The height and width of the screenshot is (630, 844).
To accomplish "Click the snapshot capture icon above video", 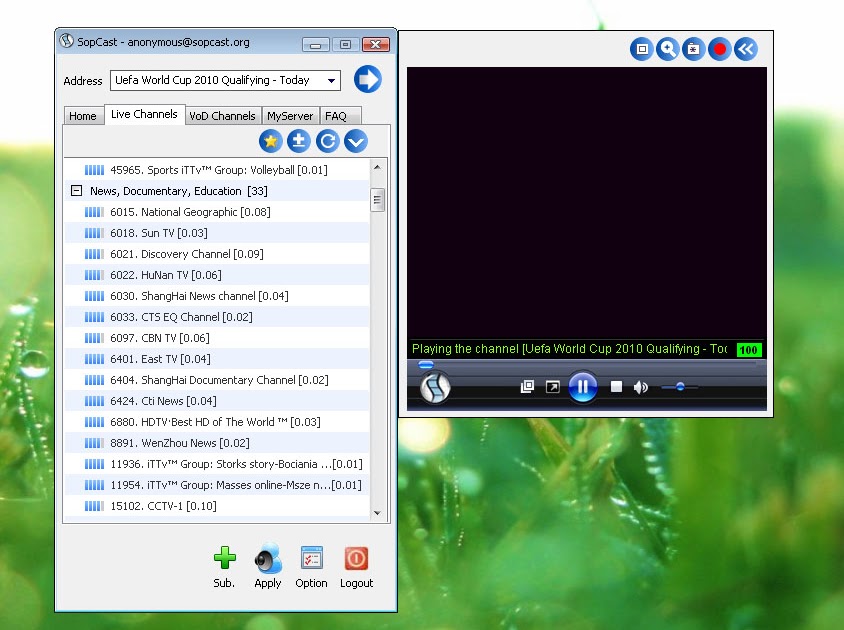I will [693, 49].
